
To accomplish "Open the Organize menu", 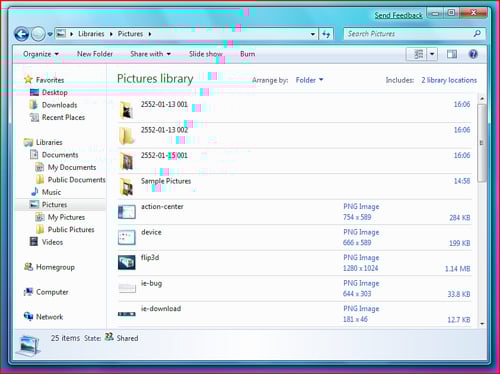I will (41, 54).
